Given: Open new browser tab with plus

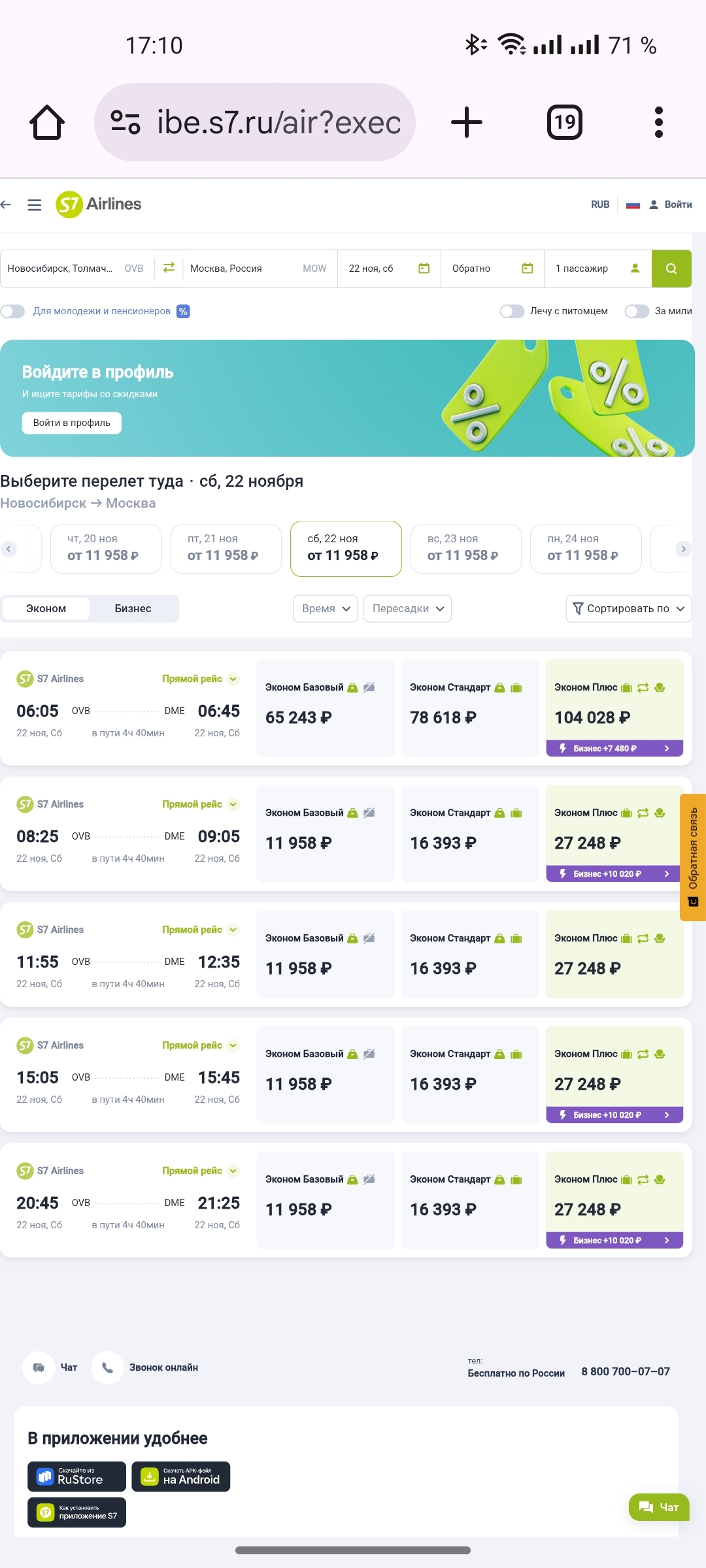Looking at the screenshot, I should click(x=467, y=122).
